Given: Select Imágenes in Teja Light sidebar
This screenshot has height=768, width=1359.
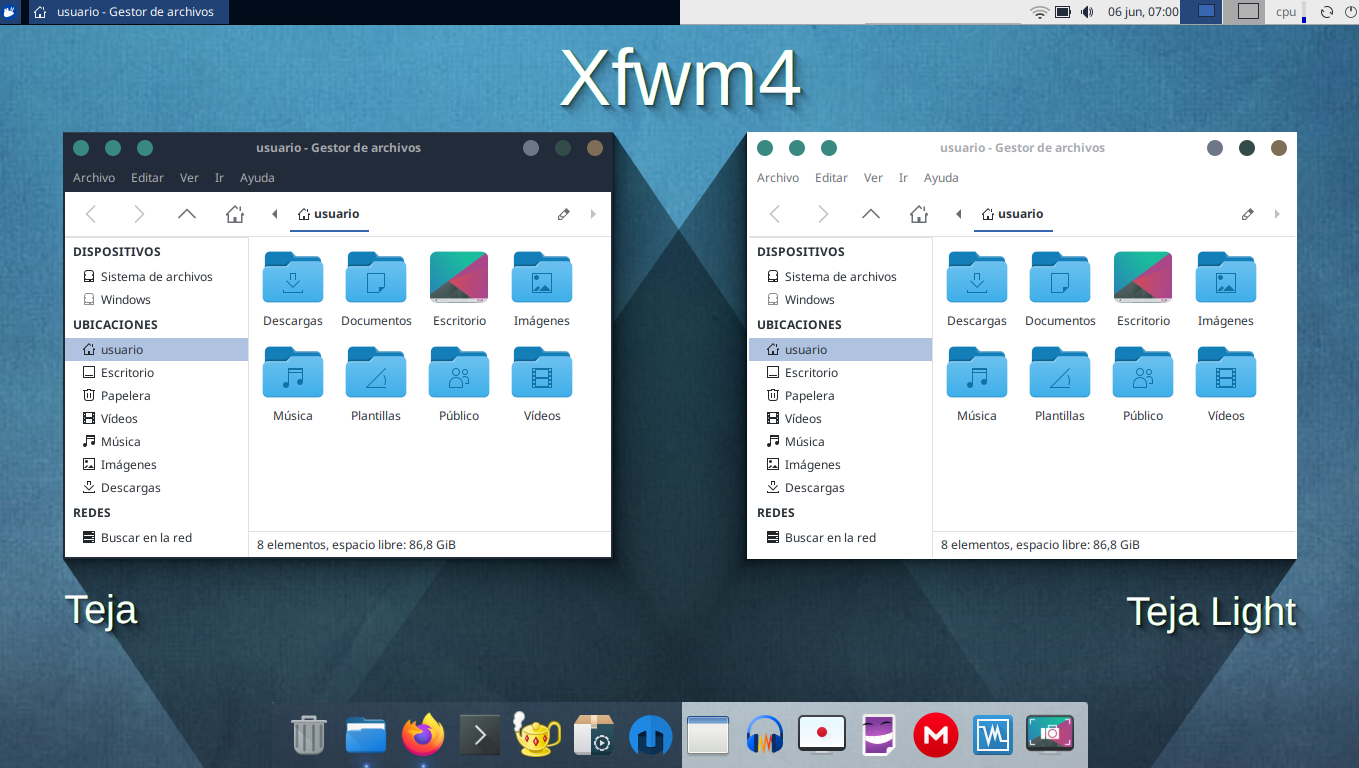Looking at the screenshot, I should [x=840, y=465].
